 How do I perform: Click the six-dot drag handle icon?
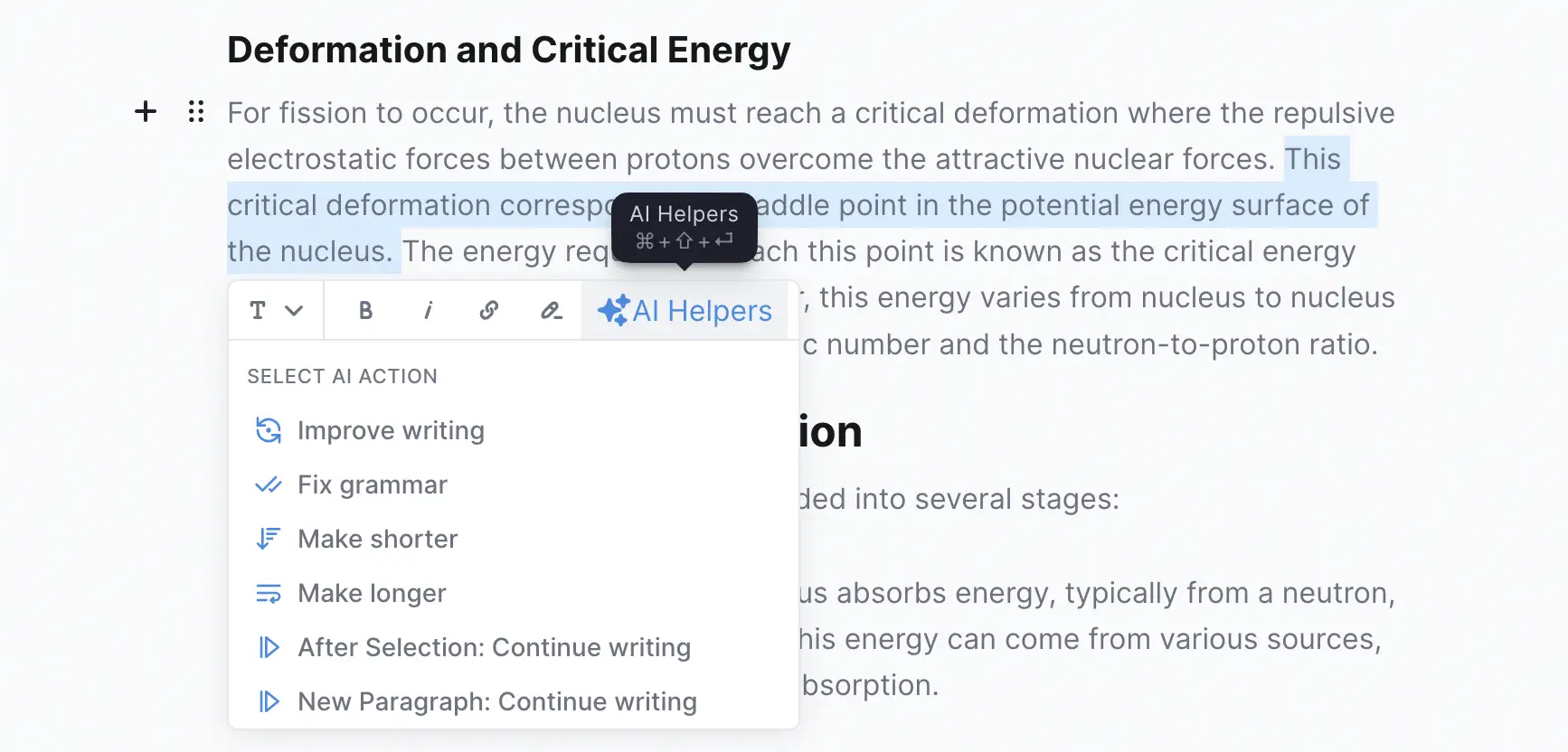[194, 112]
